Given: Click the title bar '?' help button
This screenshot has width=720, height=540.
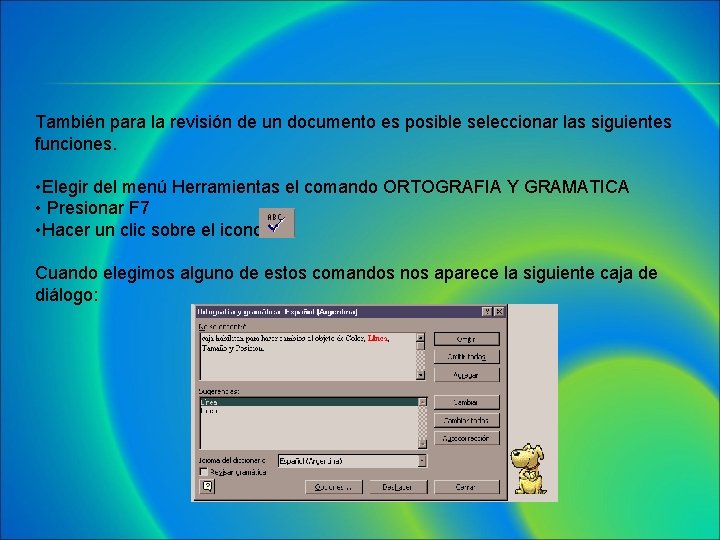Looking at the screenshot, I should 487,312.
